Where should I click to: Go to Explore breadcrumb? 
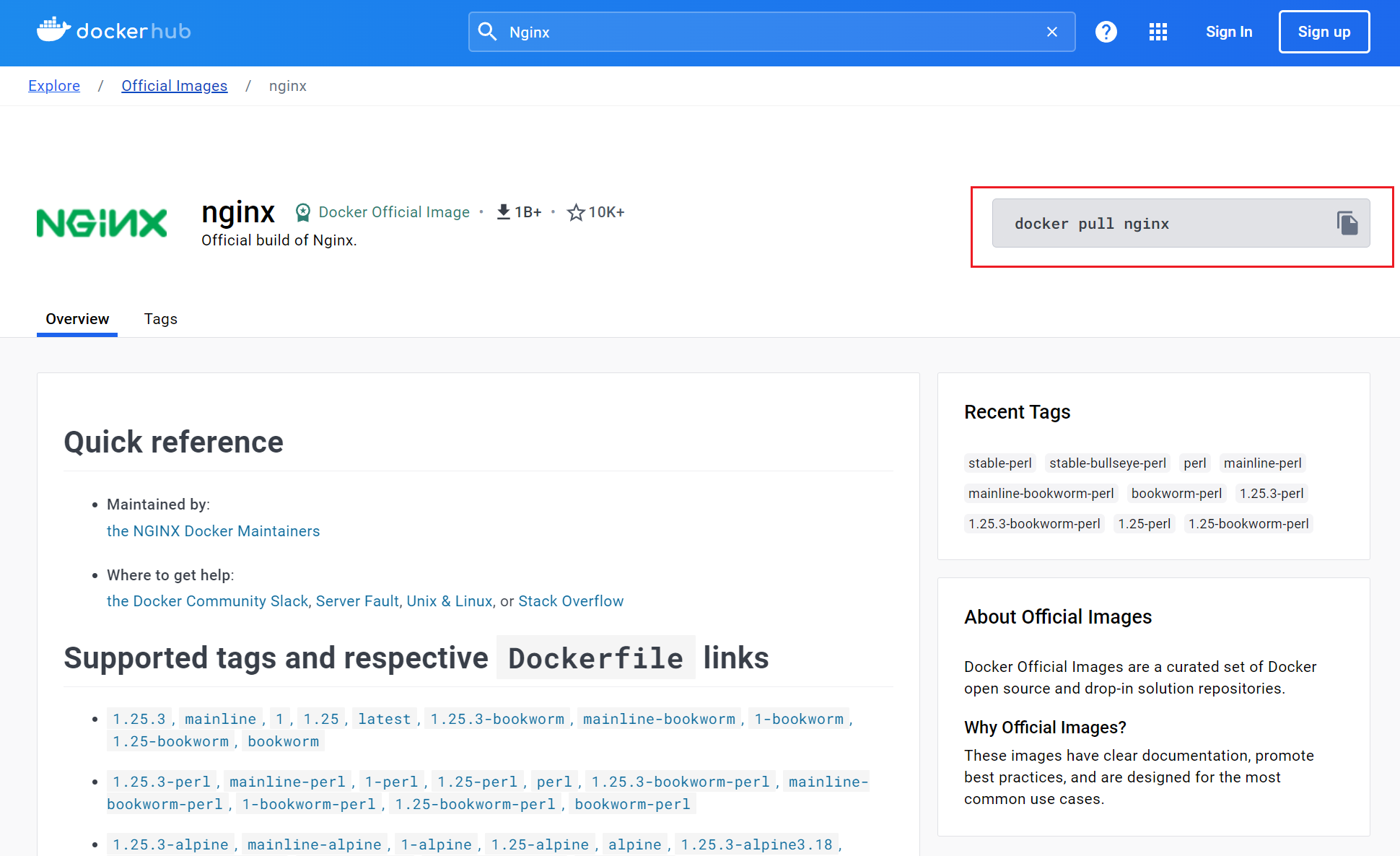[54, 86]
